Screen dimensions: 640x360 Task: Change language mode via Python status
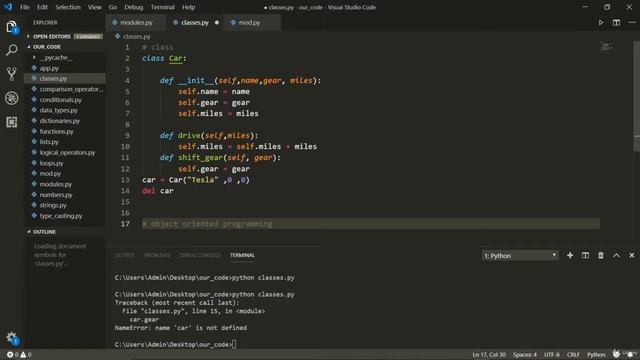click(x=596, y=354)
